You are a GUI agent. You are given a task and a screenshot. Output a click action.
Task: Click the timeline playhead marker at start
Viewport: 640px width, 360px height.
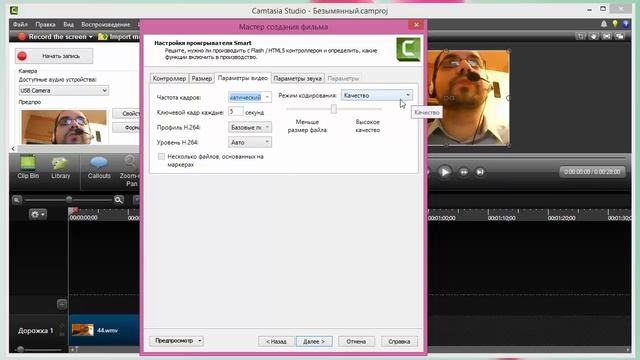pyautogui.click(x=73, y=211)
